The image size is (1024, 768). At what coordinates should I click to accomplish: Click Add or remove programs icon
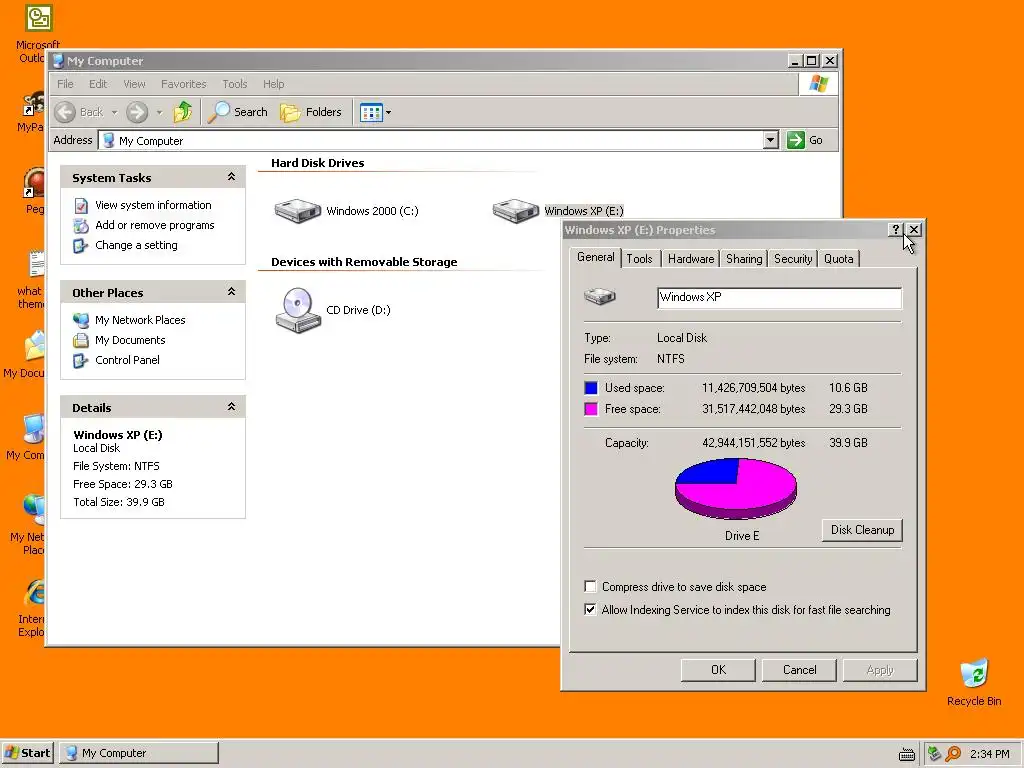(x=81, y=225)
